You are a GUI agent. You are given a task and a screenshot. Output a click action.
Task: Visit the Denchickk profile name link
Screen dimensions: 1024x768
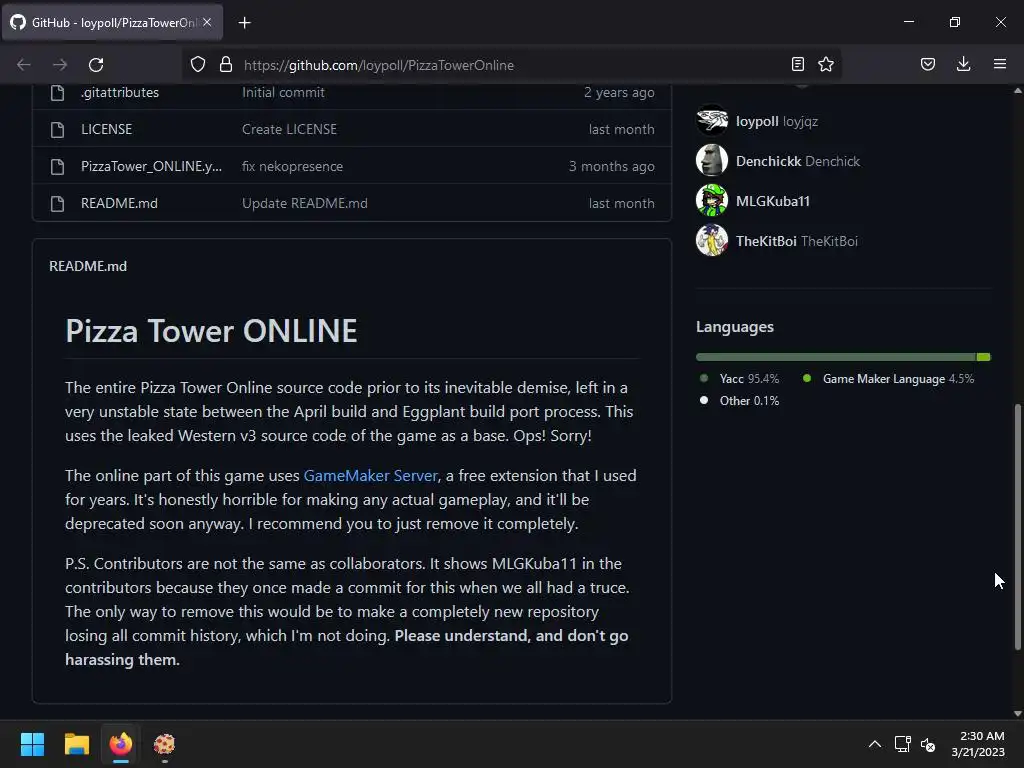[768, 161]
